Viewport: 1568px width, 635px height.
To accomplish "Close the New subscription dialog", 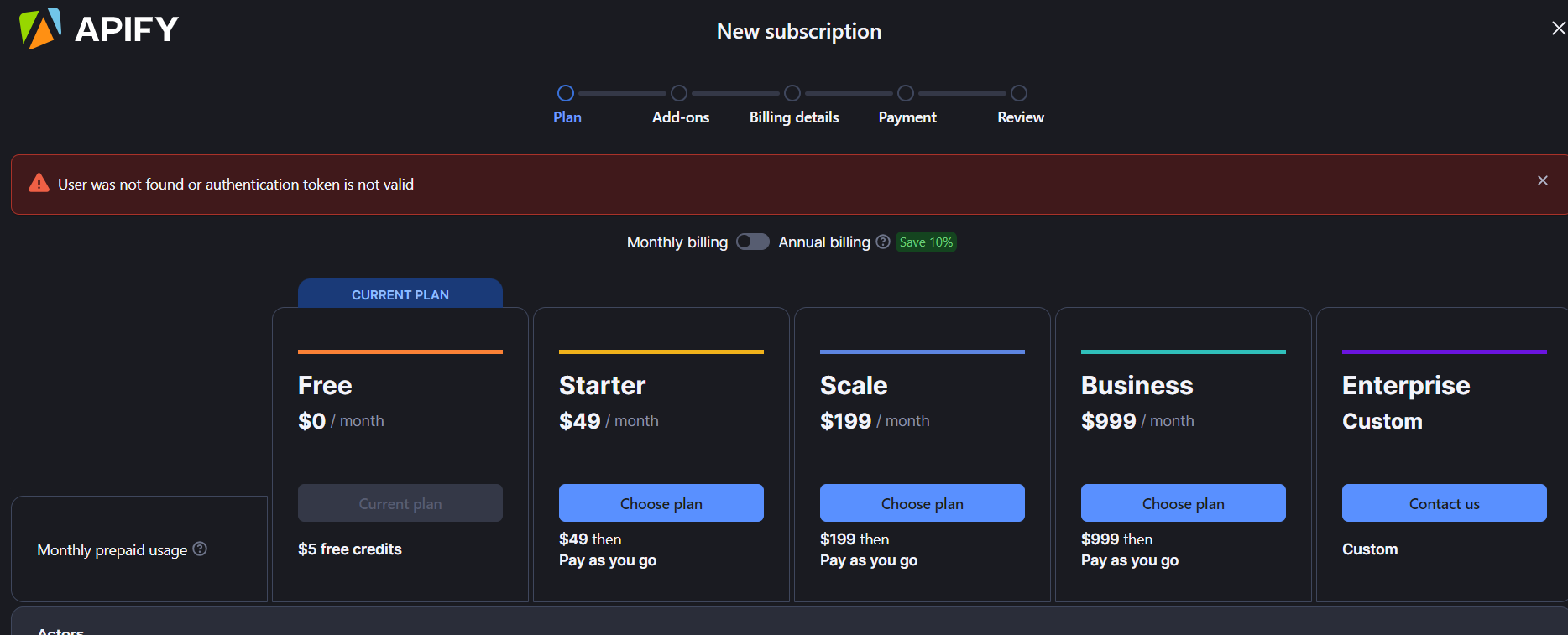I will pos(1558,29).
